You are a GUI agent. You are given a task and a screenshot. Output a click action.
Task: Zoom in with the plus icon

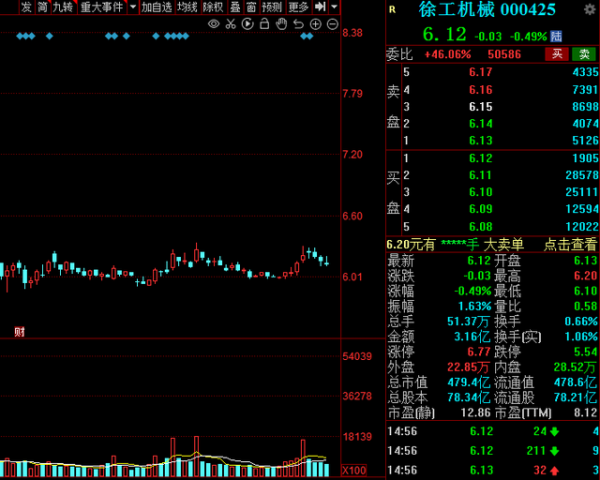(x=315, y=24)
